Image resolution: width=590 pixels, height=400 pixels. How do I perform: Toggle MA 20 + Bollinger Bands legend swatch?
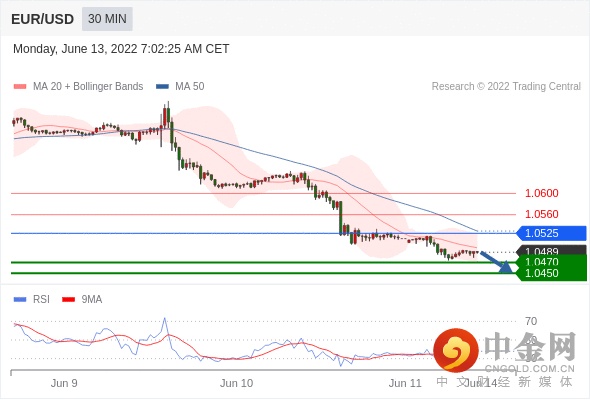point(20,87)
